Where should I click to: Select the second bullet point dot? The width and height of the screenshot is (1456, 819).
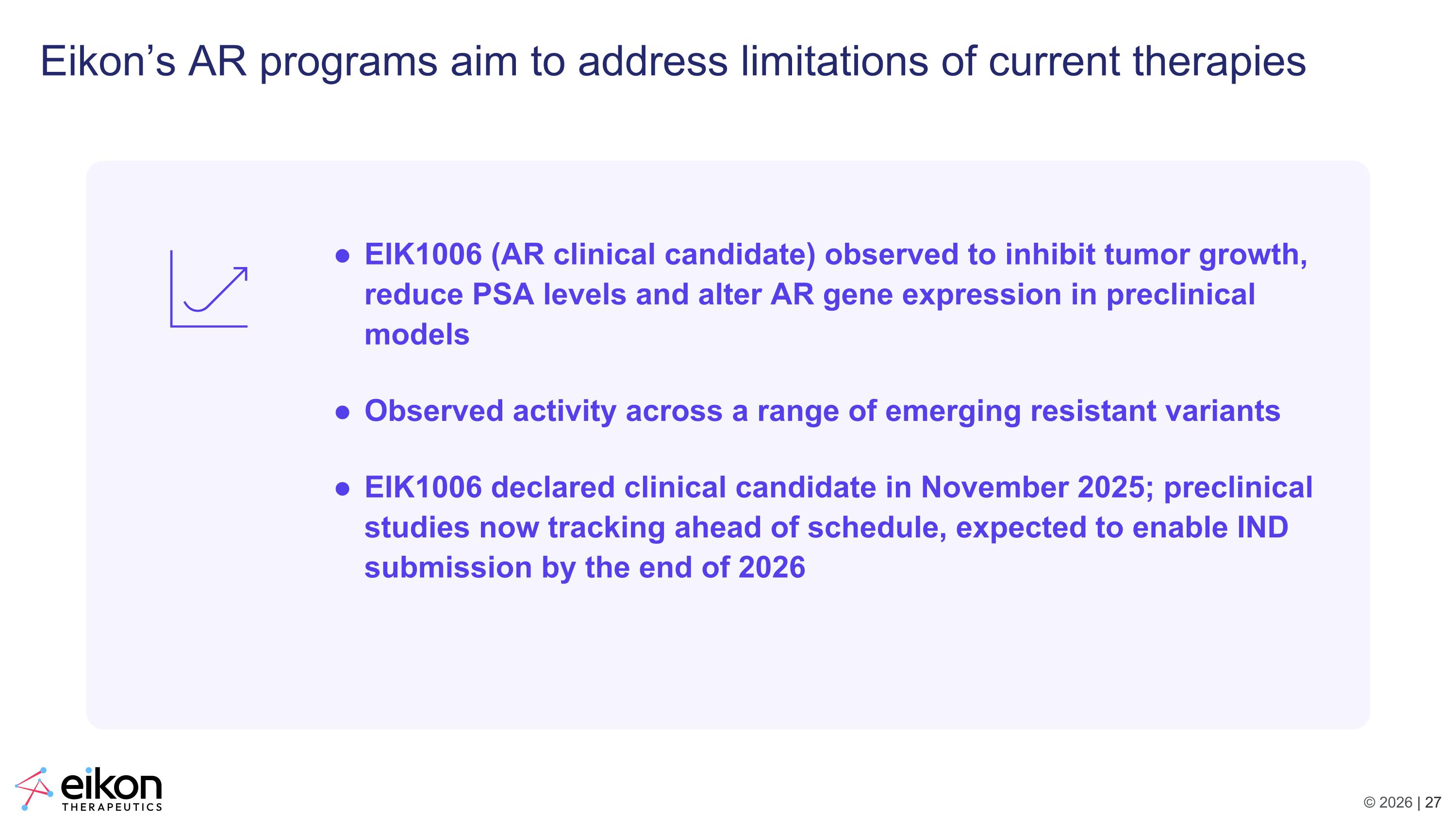[343, 412]
